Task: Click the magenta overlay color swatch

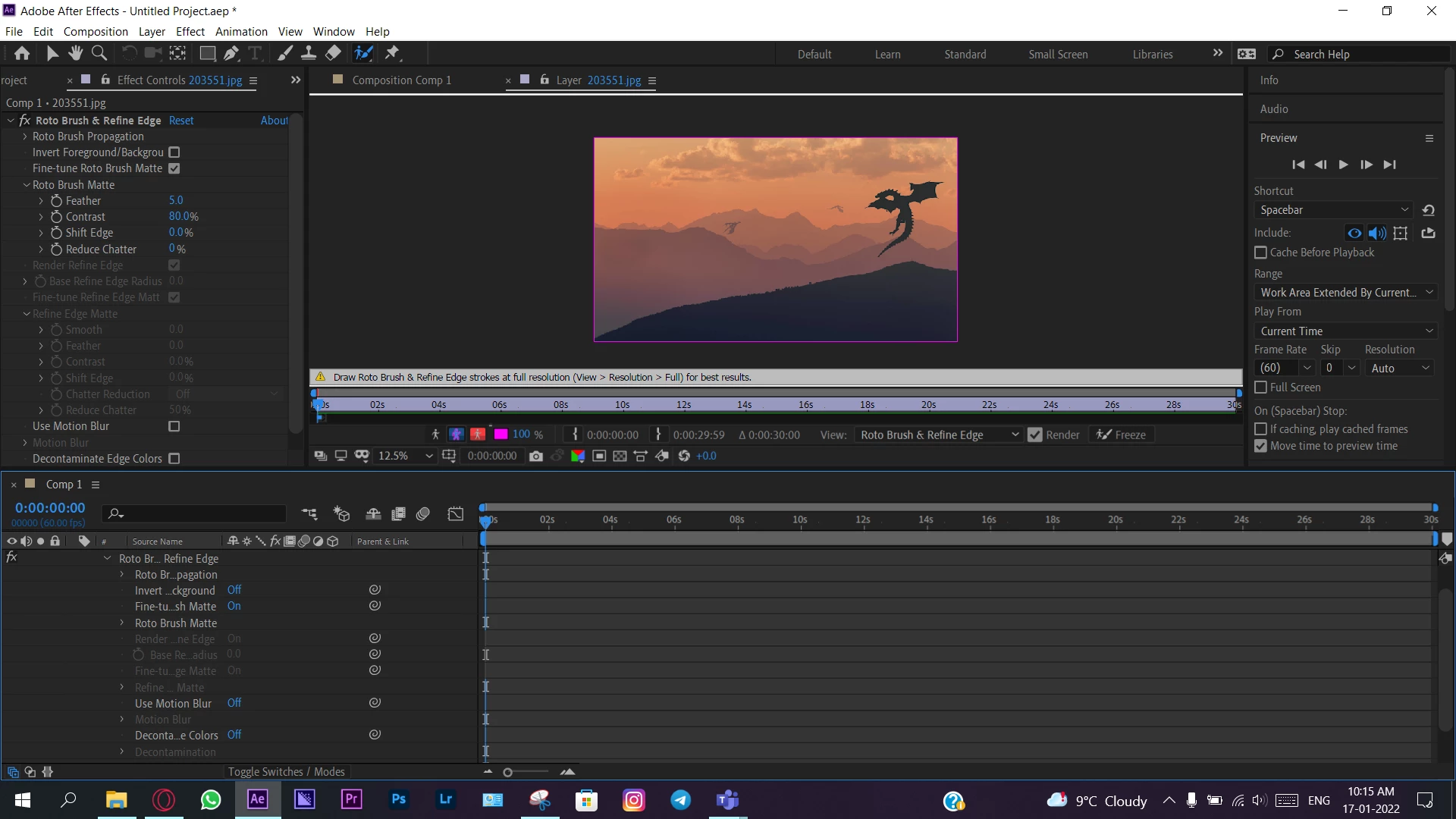Action: pos(500,435)
